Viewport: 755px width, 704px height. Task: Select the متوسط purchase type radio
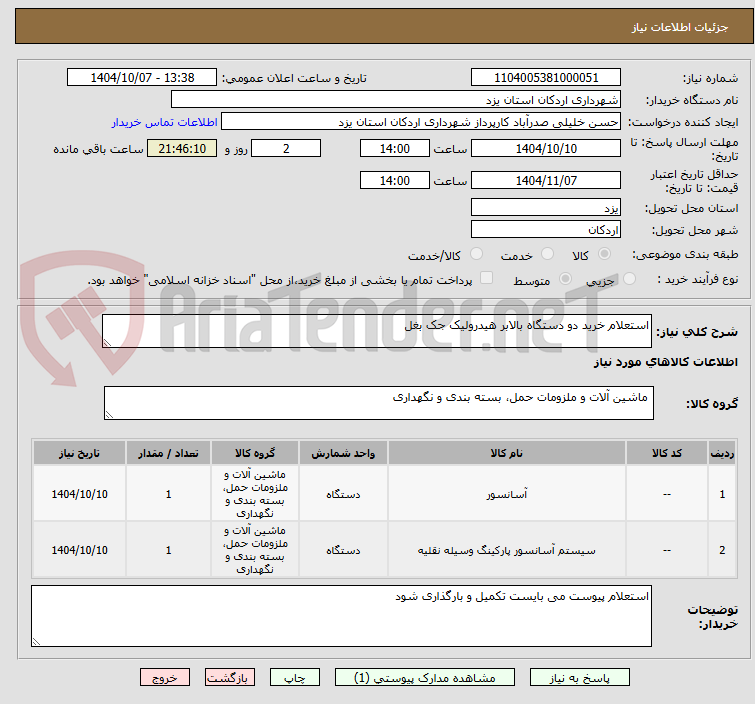click(565, 279)
